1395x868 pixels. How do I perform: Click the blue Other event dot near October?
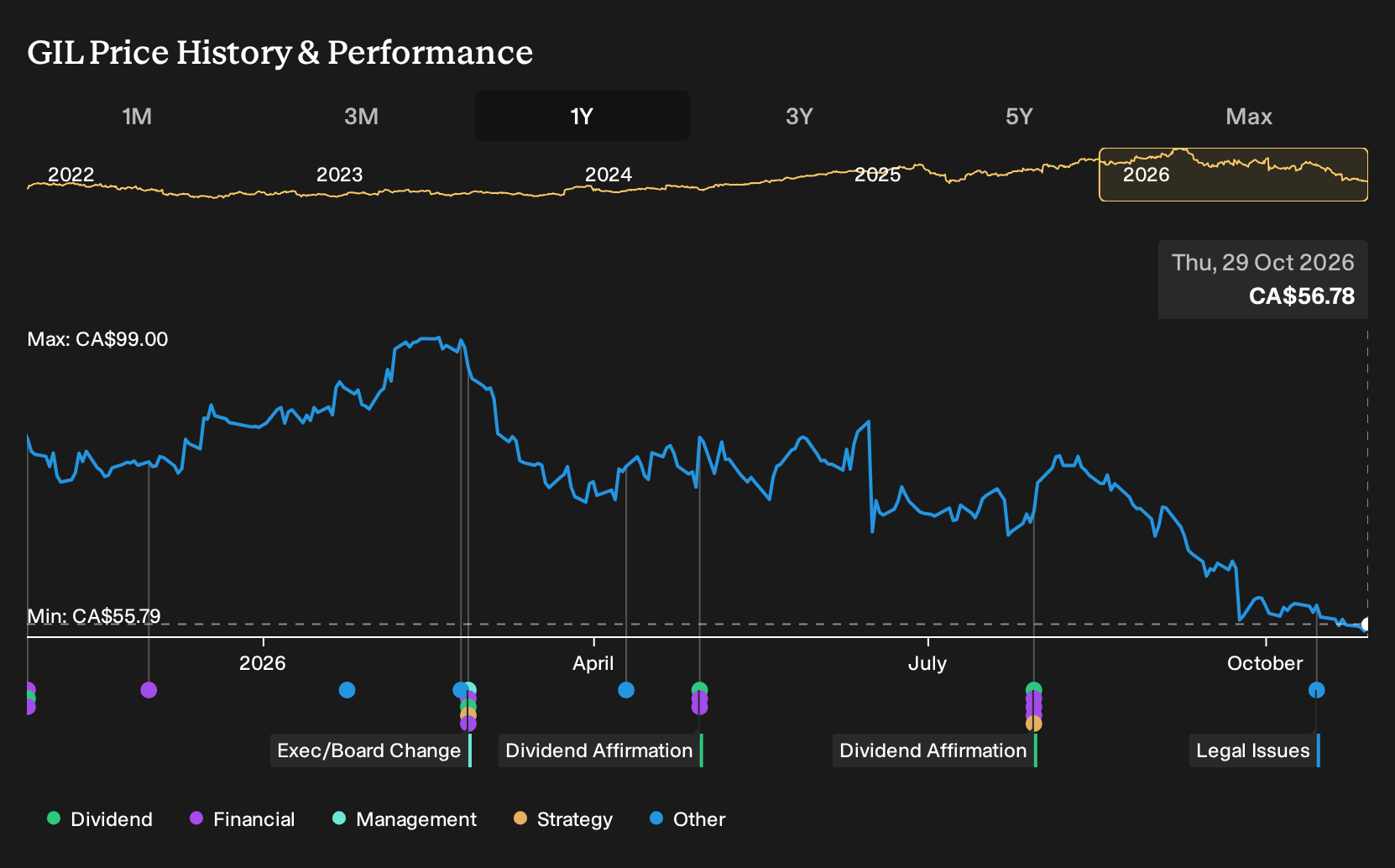point(1316,690)
